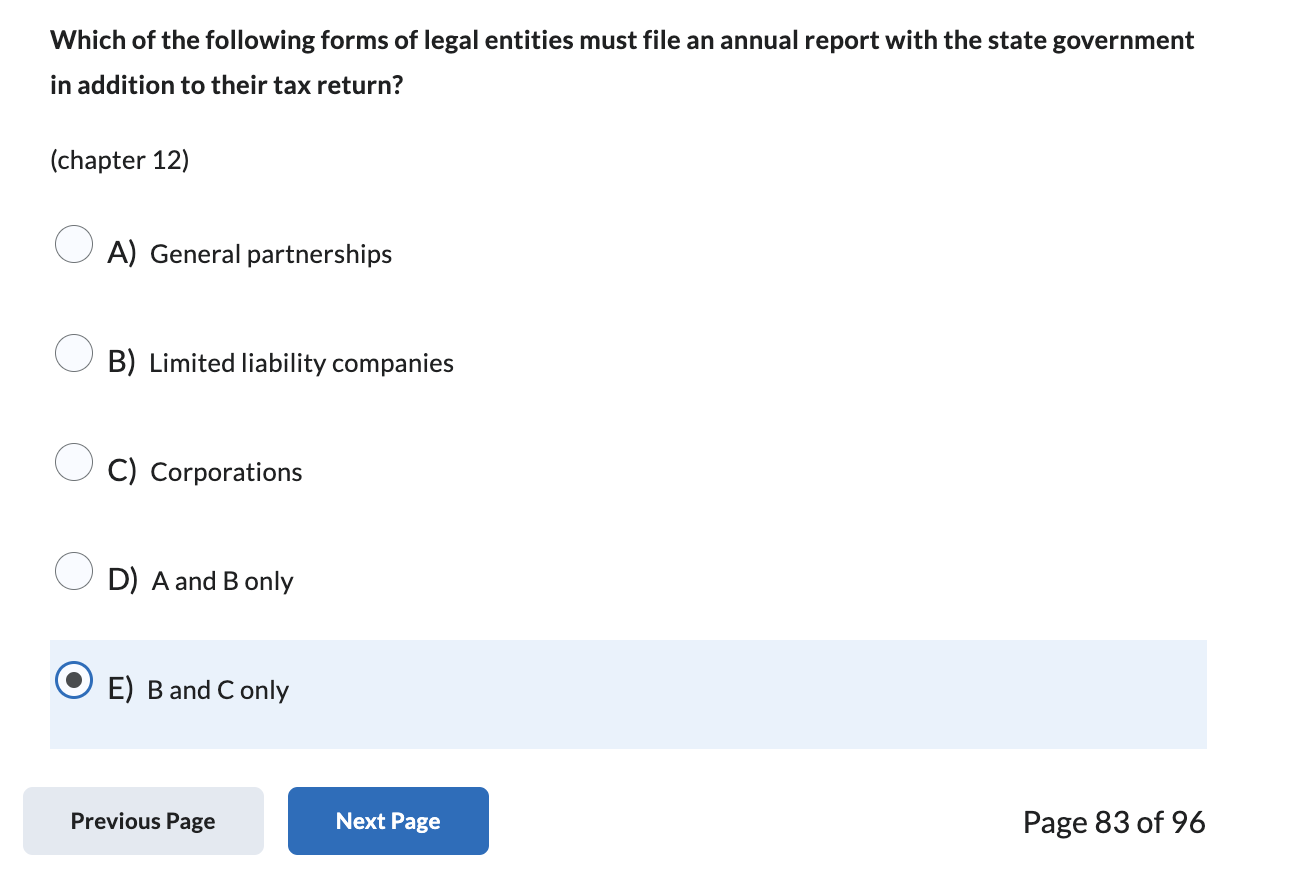Return to the Previous Page
Image resolution: width=1312 pixels, height=890 pixels.
[x=143, y=821]
